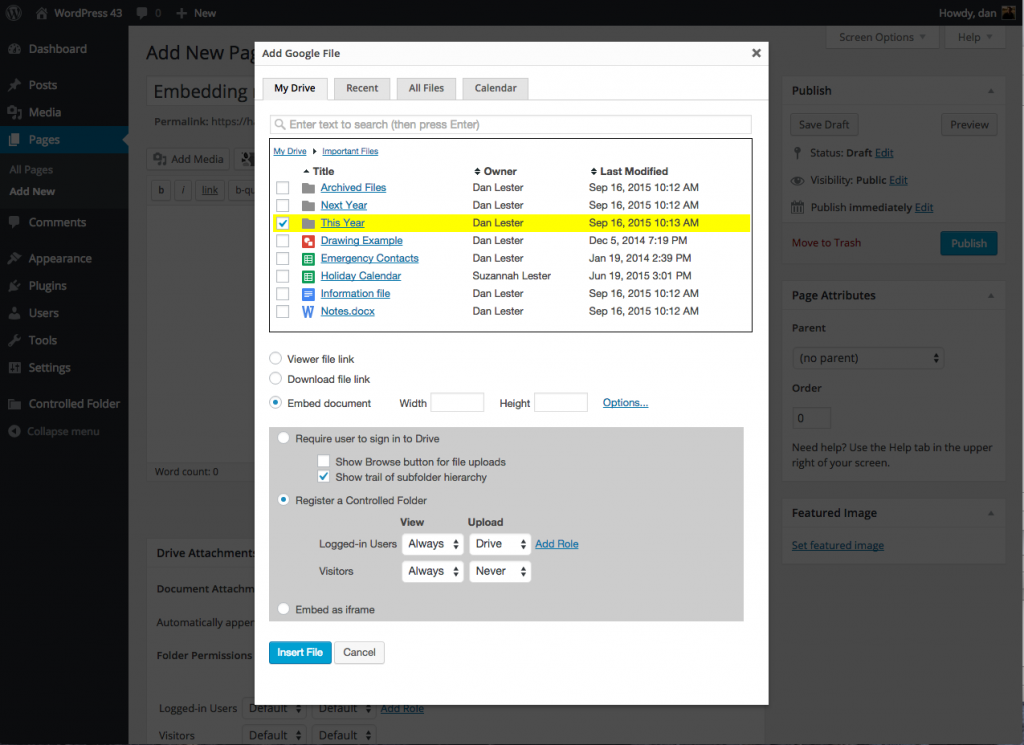Collapse the Publish box arrow
1024x745 pixels.
[991, 91]
